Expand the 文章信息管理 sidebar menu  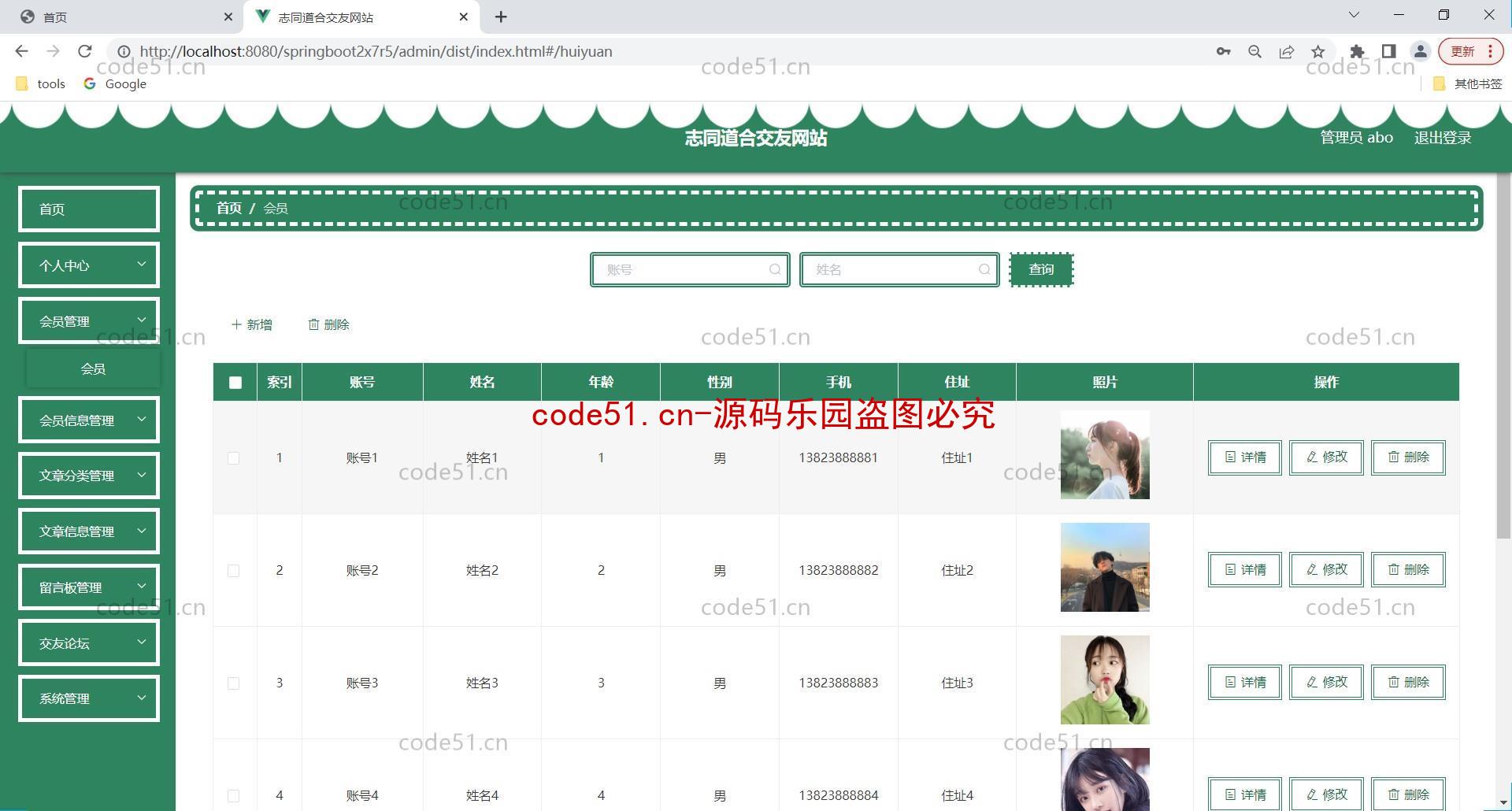[89, 531]
